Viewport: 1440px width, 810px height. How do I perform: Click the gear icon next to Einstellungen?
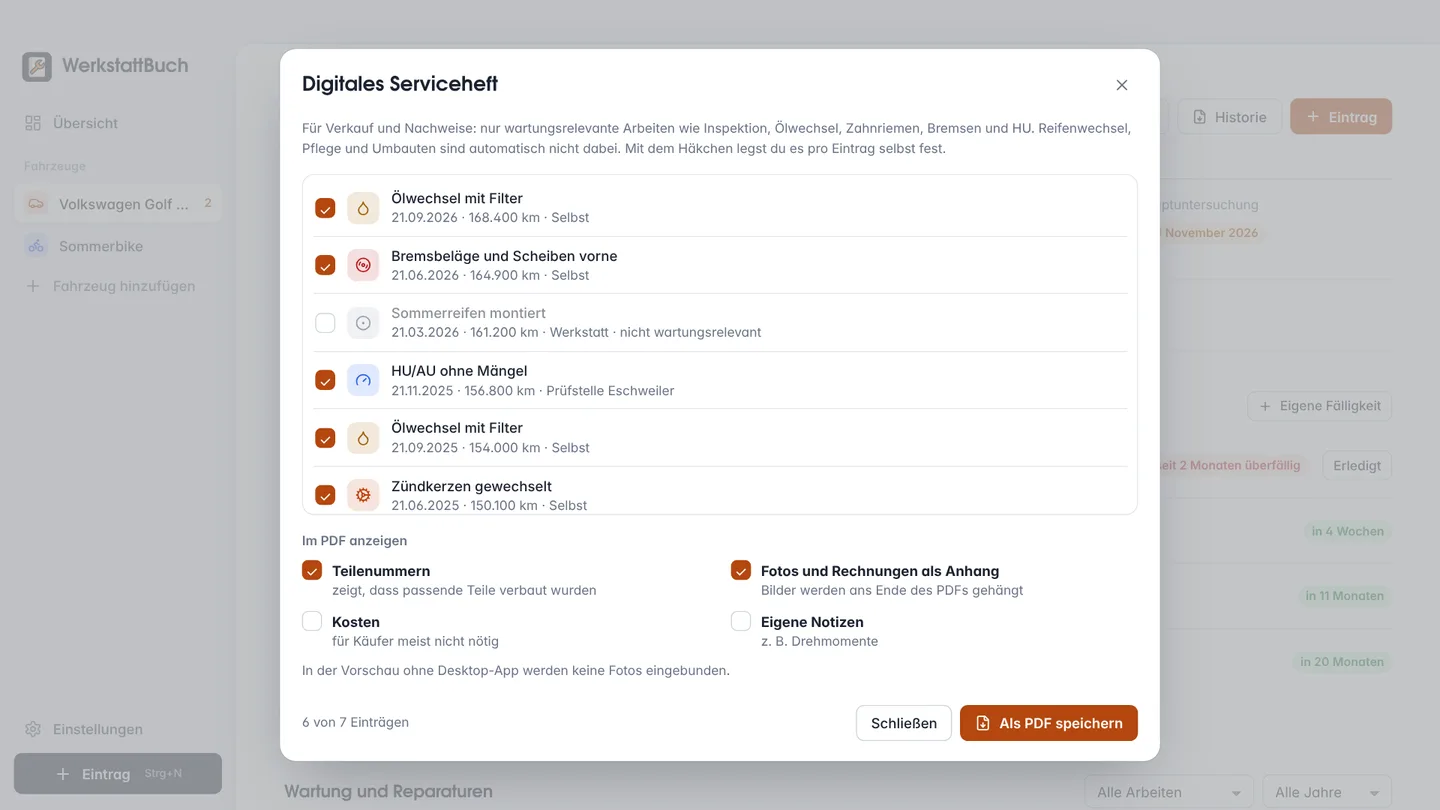click(33, 729)
